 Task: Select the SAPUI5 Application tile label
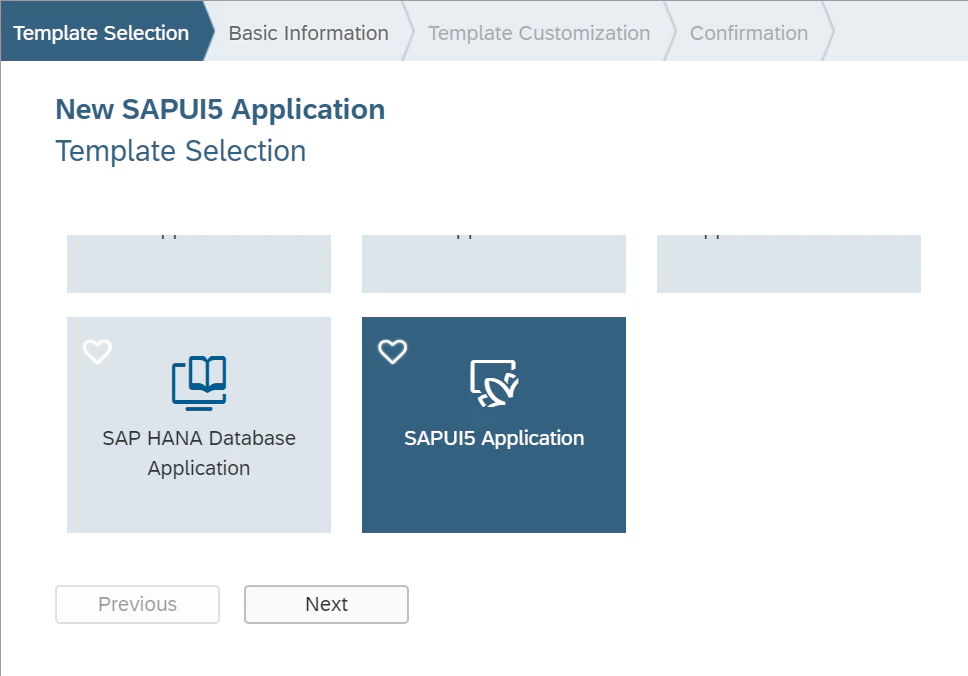[x=494, y=438]
